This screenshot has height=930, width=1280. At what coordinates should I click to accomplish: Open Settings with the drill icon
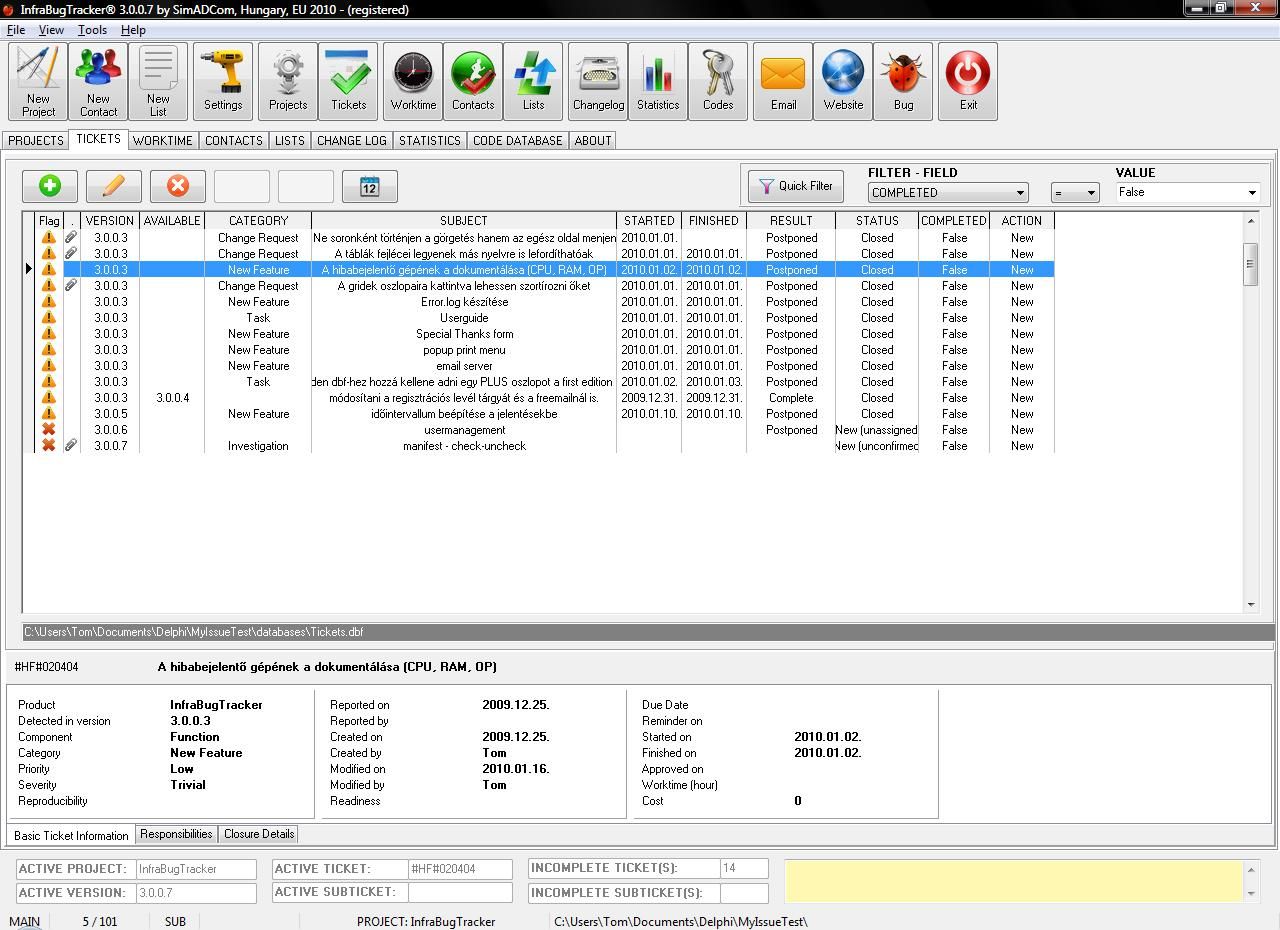click(x=223, y=82)
